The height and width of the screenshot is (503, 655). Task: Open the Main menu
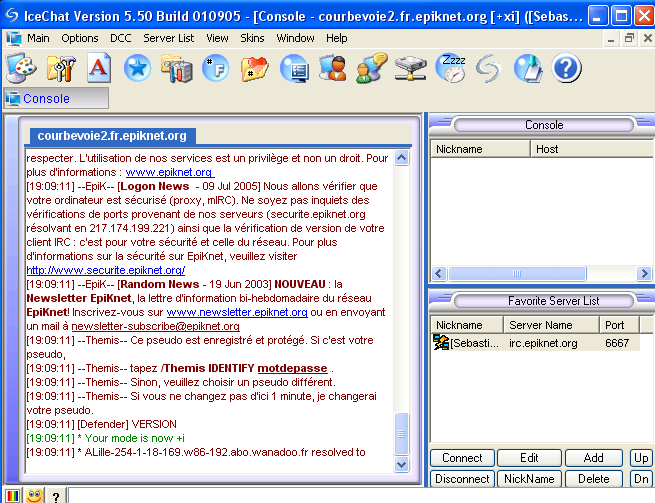tap(38, 38)
